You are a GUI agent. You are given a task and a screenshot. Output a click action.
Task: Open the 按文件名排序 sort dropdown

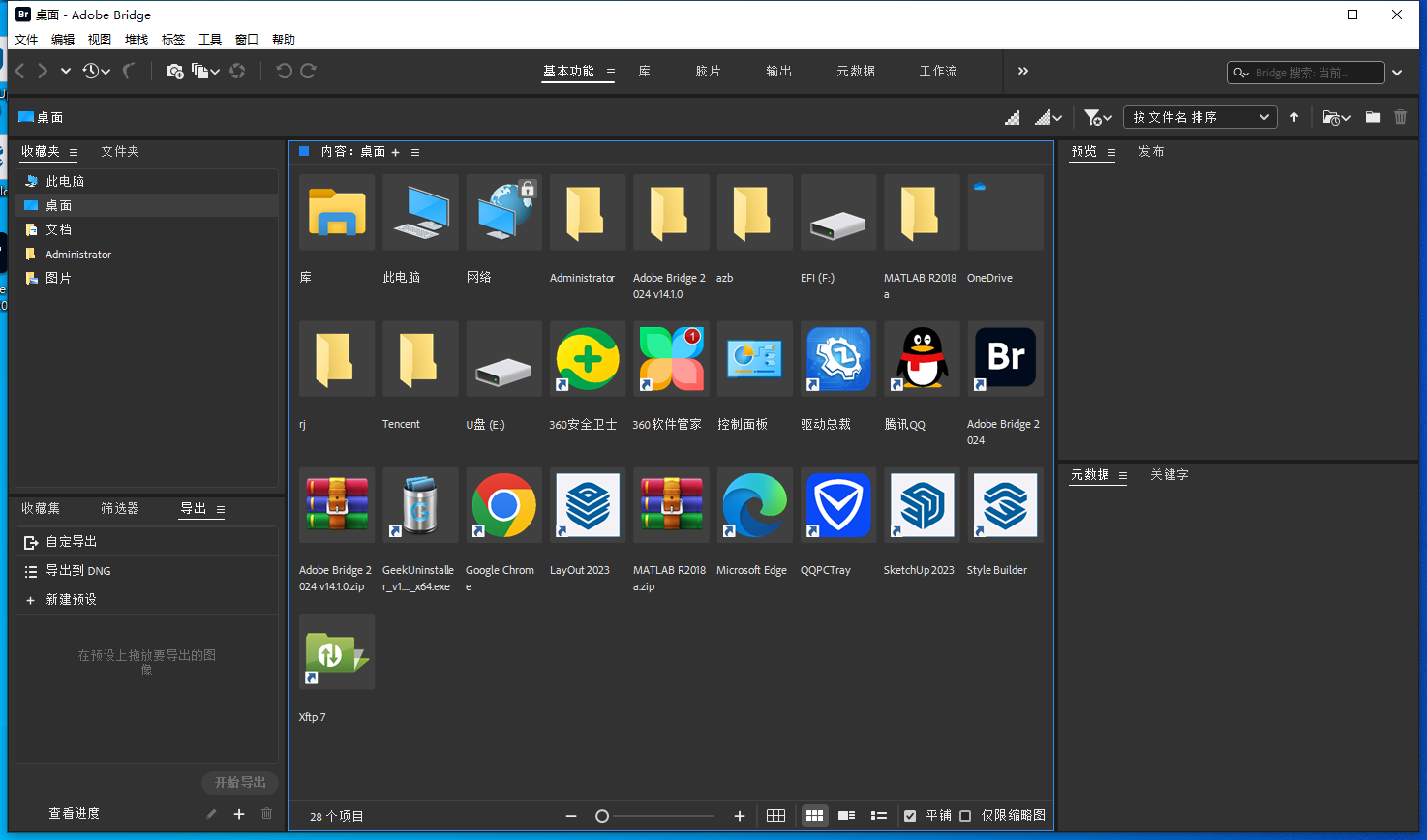click(x=1200, y=117)
